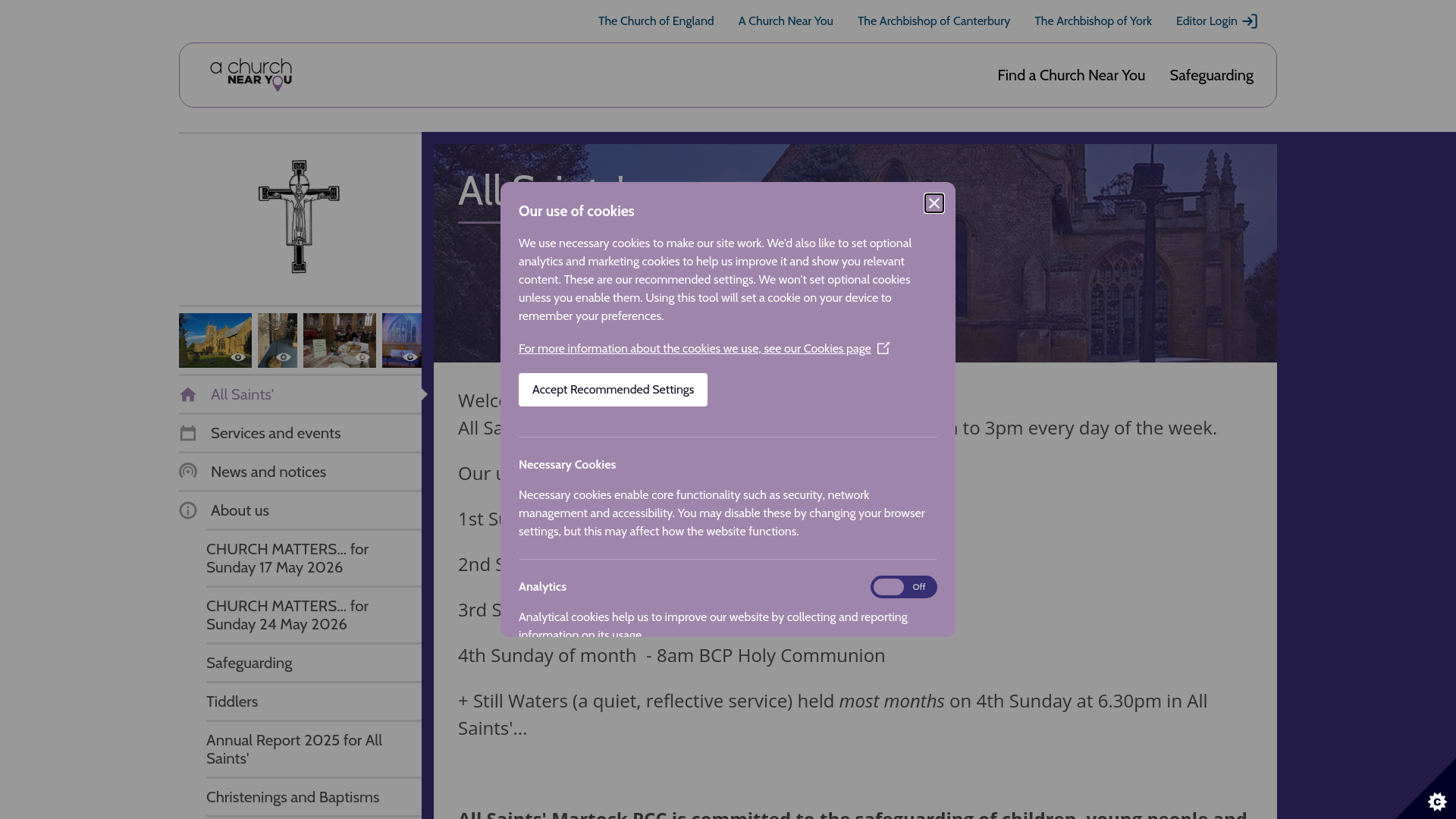Click eye icon on stained glass thumbnail
The width and height of the screenshot is (1456, 819).
410,357
